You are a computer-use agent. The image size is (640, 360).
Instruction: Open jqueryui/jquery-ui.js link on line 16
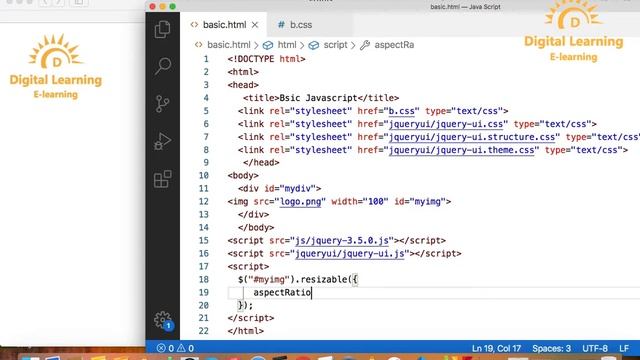click(x=349, y=253)
